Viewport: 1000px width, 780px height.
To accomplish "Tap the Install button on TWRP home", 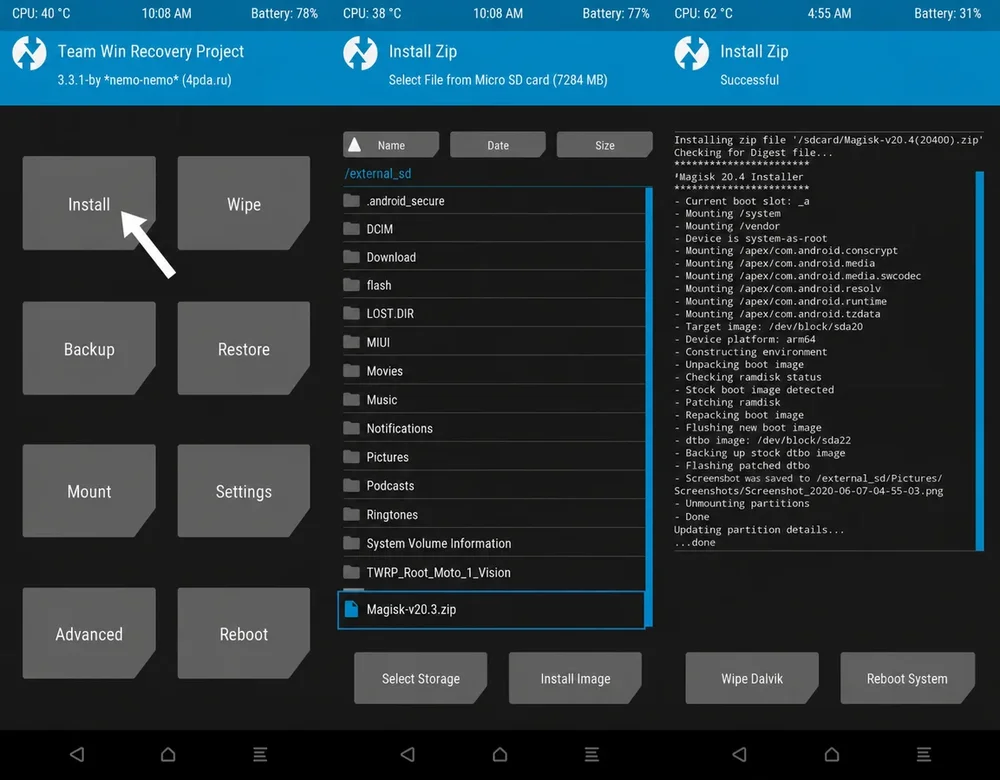I will 89,203.
